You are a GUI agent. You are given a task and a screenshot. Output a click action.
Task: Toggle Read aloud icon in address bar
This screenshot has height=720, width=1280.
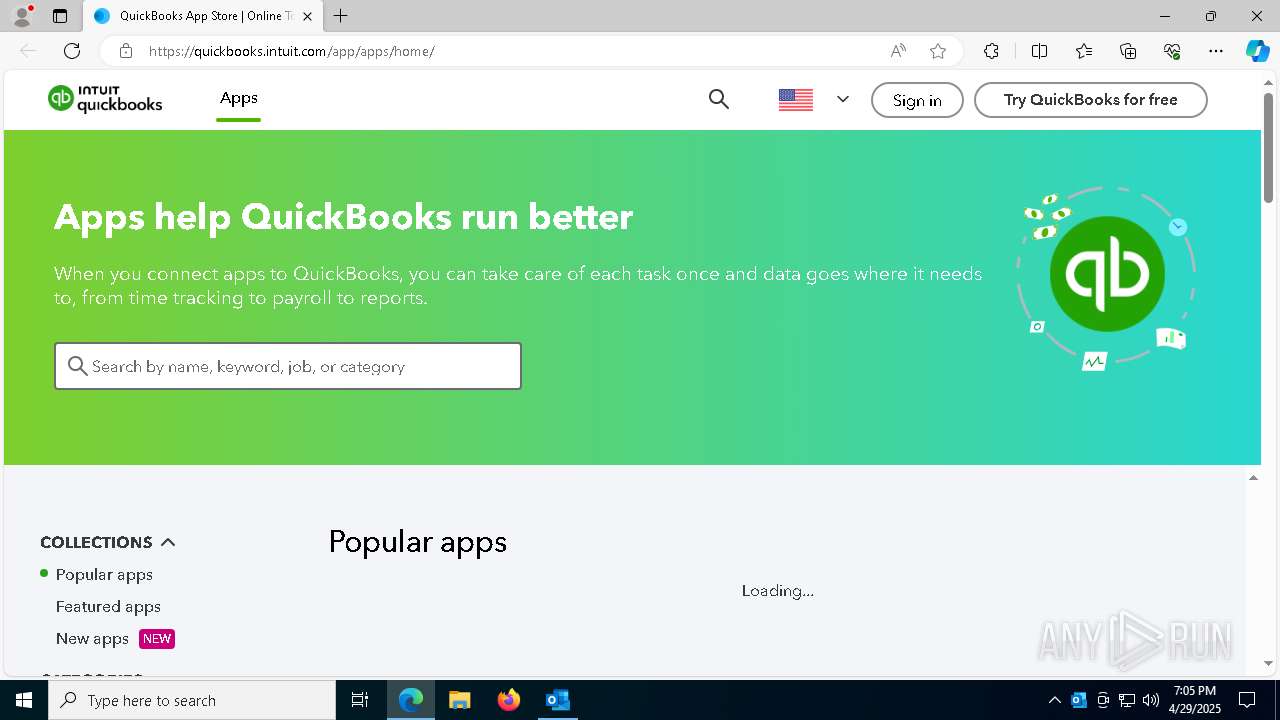tap(898, 51)
